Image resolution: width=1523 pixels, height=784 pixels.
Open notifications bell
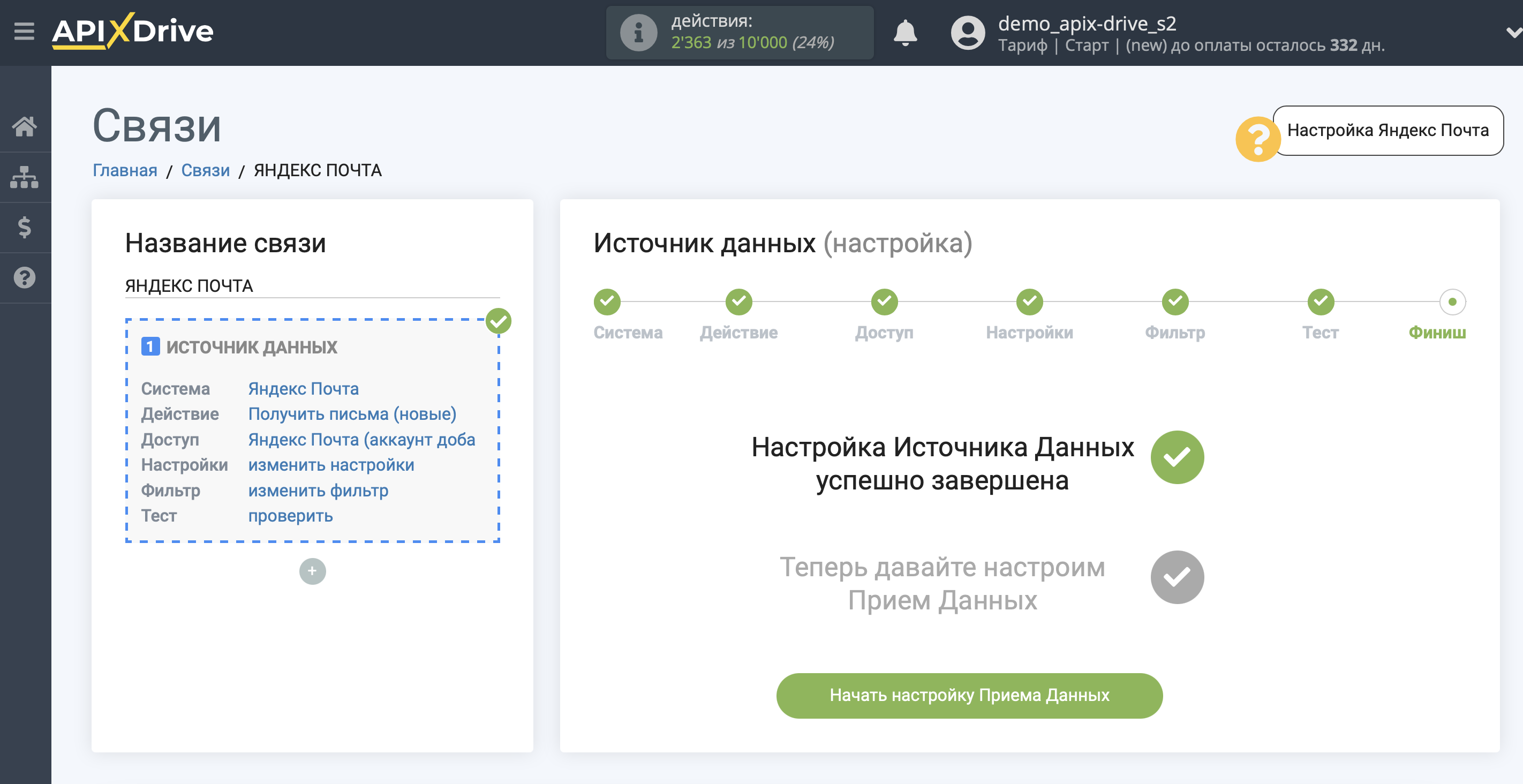tap(904, 33)
